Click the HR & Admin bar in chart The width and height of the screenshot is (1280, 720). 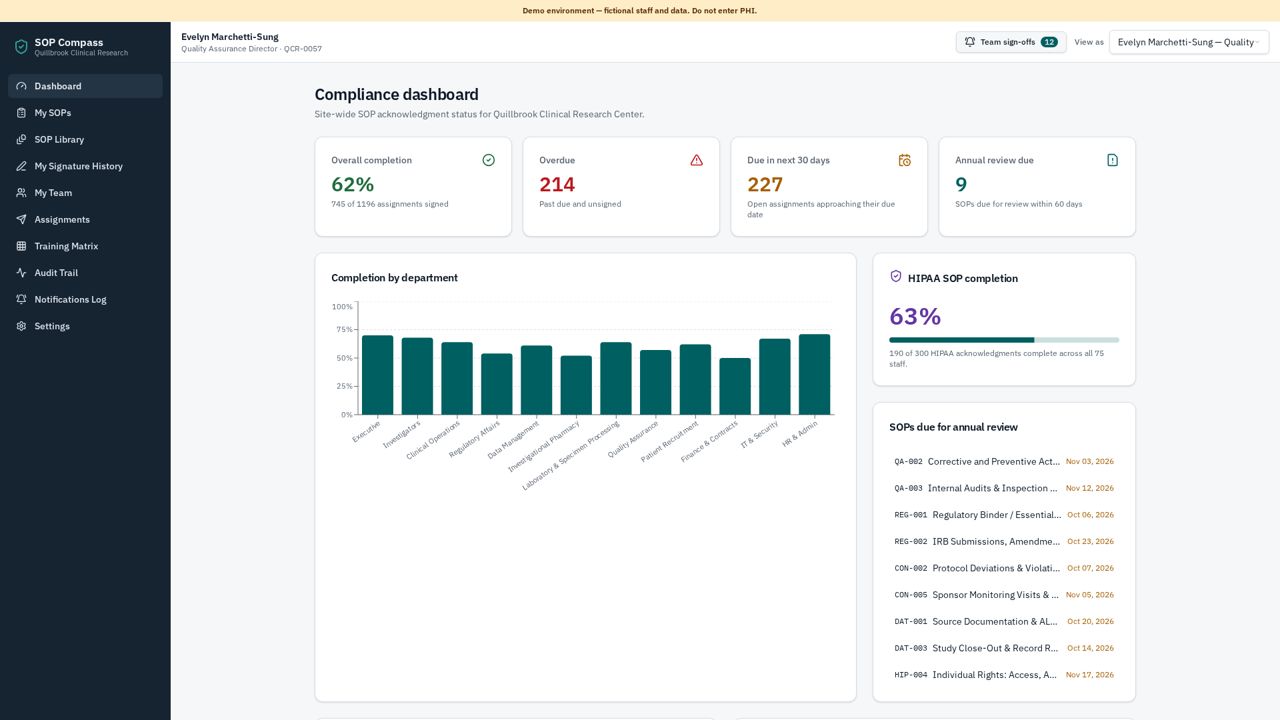click(814, 374)
